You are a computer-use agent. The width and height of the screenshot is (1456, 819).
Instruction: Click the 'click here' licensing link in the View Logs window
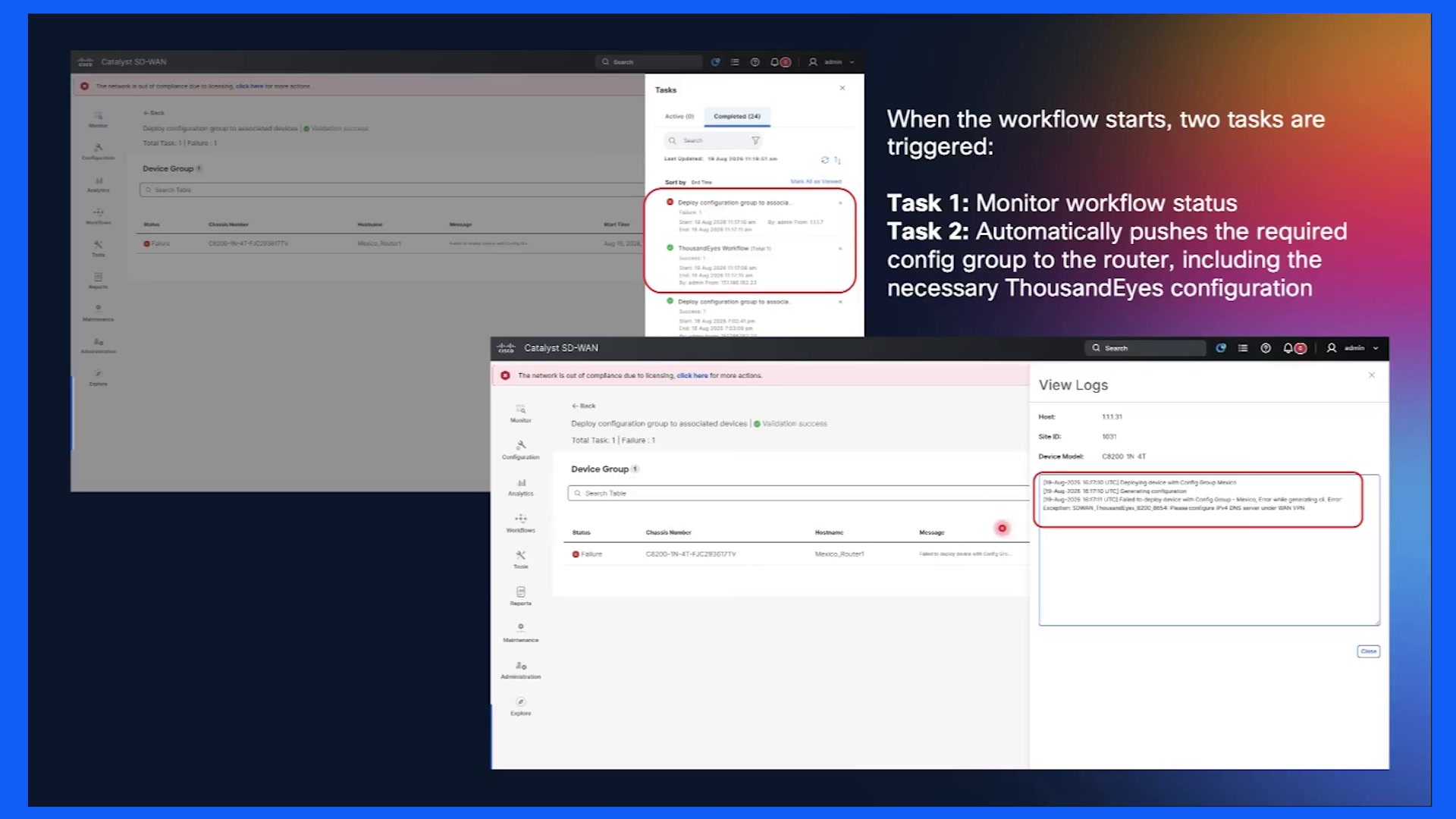(692, 375)
